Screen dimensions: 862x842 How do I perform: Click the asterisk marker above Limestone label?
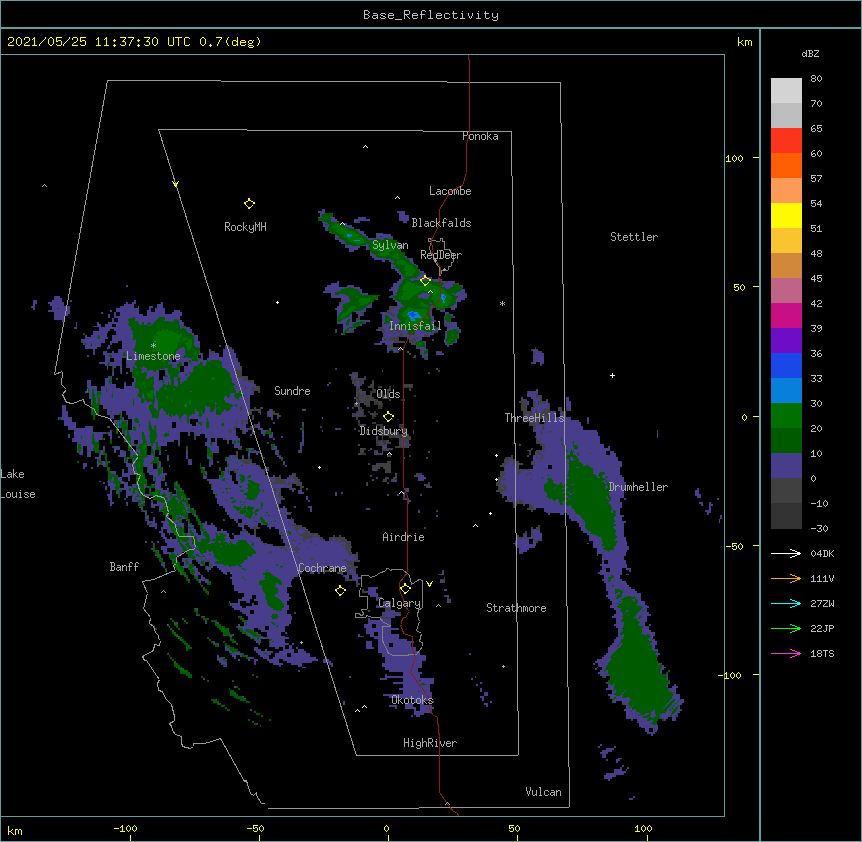(x=153, y=346)
